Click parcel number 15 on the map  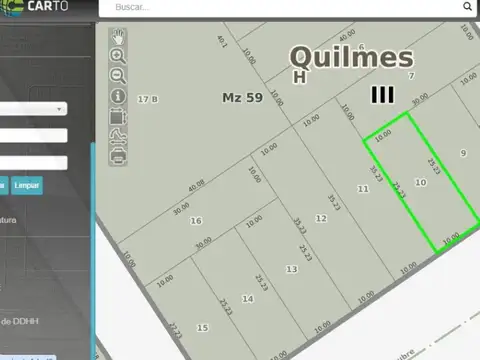point(203,328)
